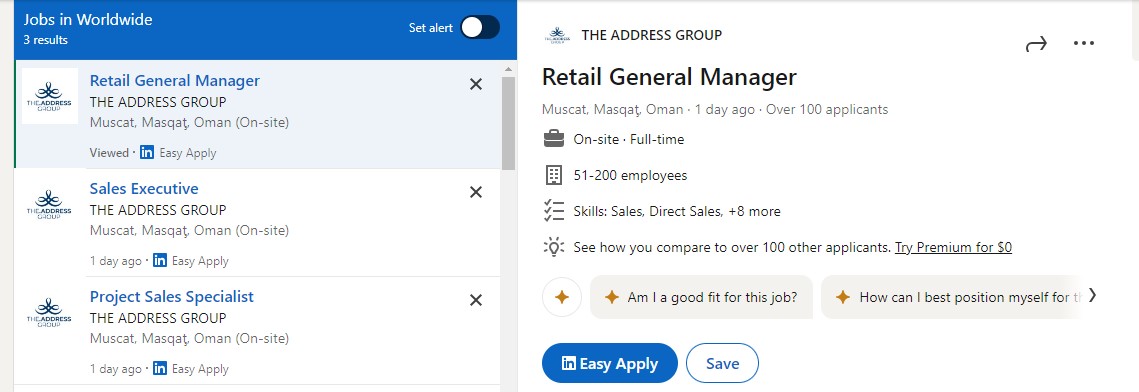The image size is (1139, 392).
Task: Ask 'How can I best position myself' suggestion
Action: (952, 297)
